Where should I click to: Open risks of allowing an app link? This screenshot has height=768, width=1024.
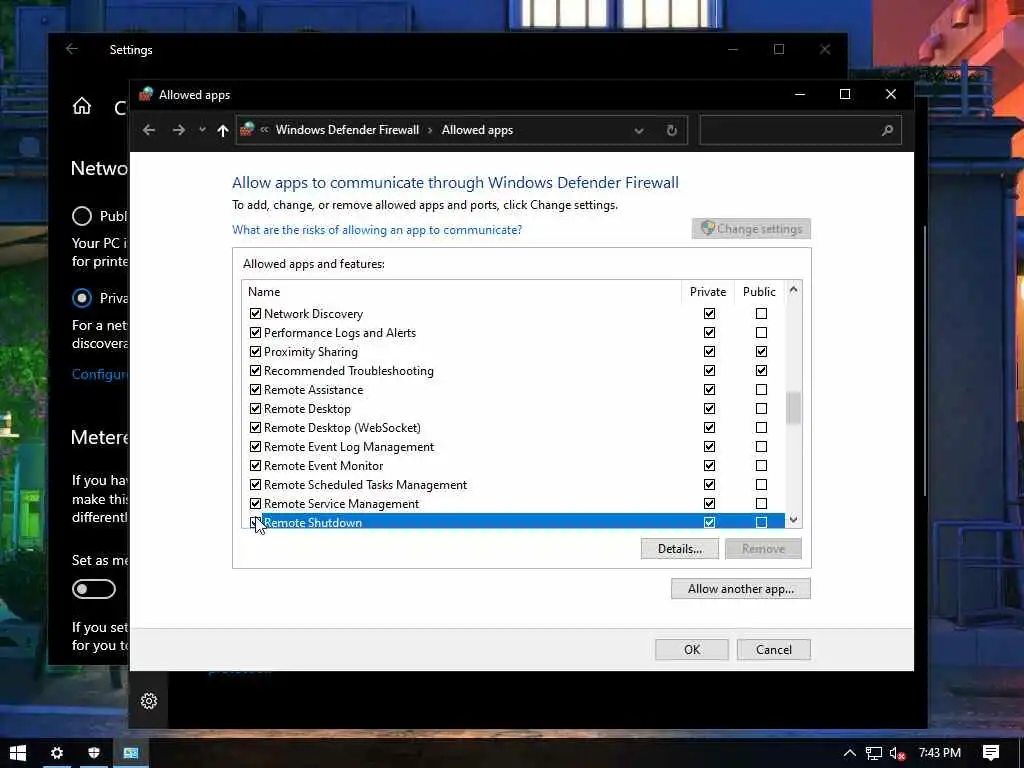pyautogui.click(x=377, y=230)
